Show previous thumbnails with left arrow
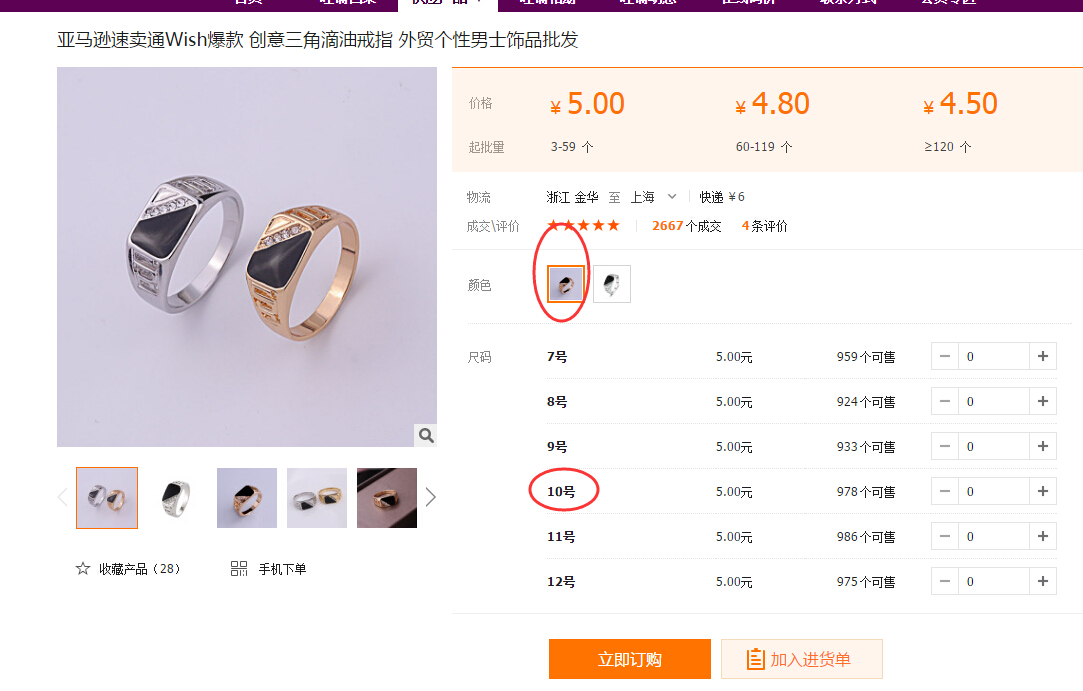 click(63, 498)
